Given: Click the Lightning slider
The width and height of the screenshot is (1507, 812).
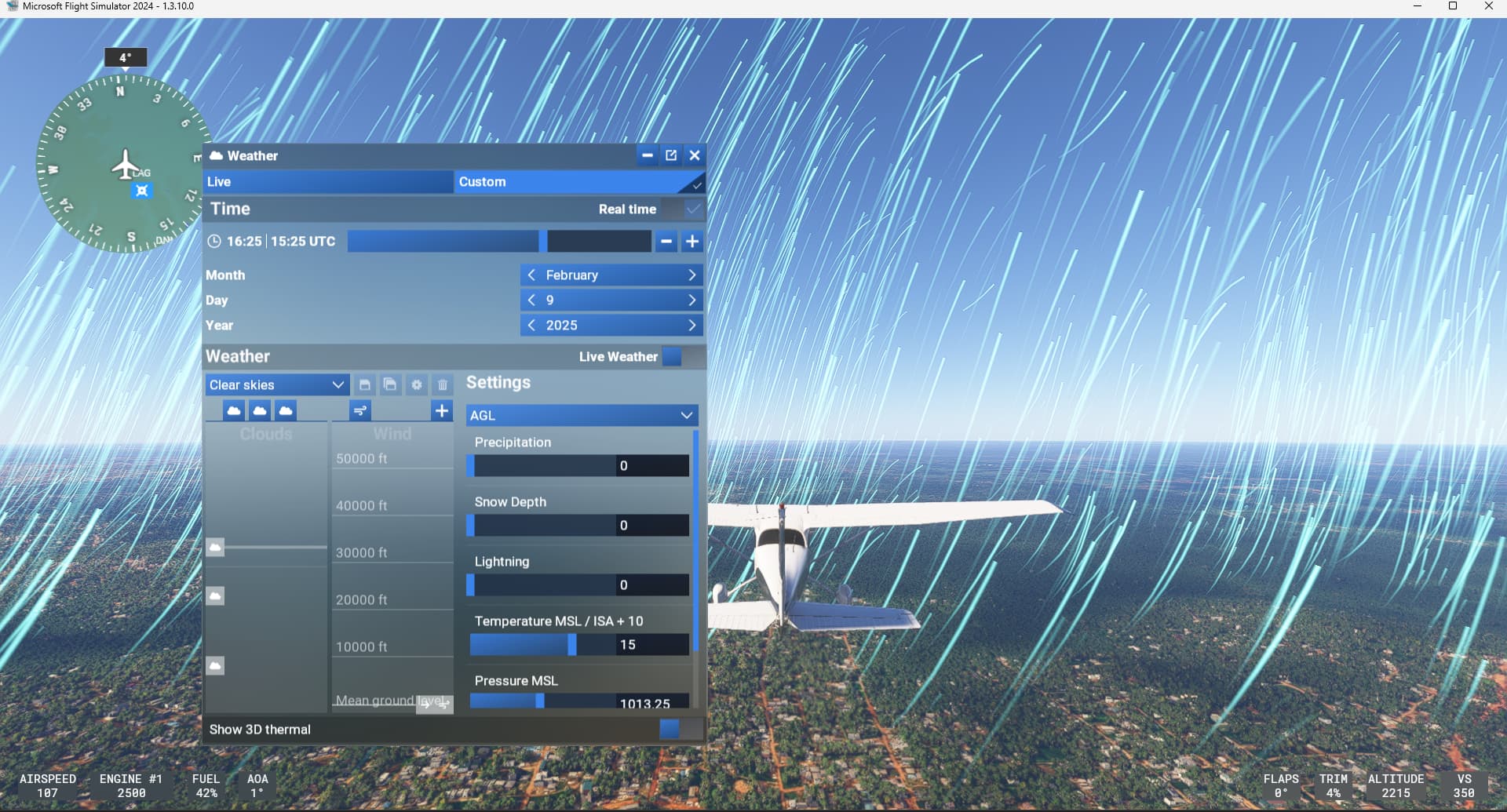Looking at the screenshot, I should tap(542, 585).
